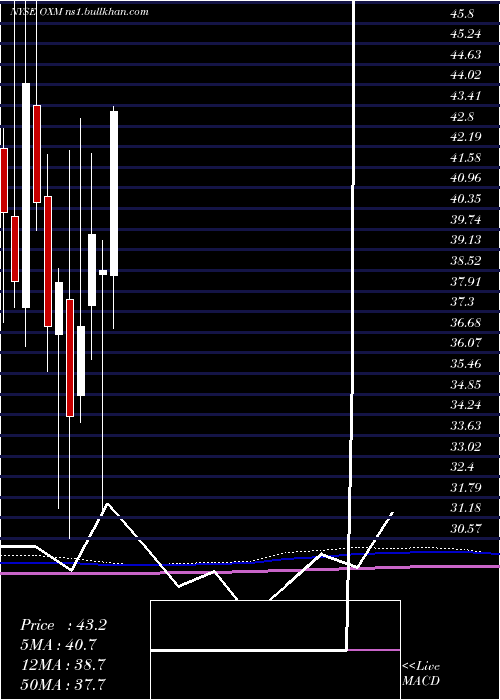The image size is (500, 700).
Task: Click the 12MA : 38.7 readout
Action: [63, 665]
